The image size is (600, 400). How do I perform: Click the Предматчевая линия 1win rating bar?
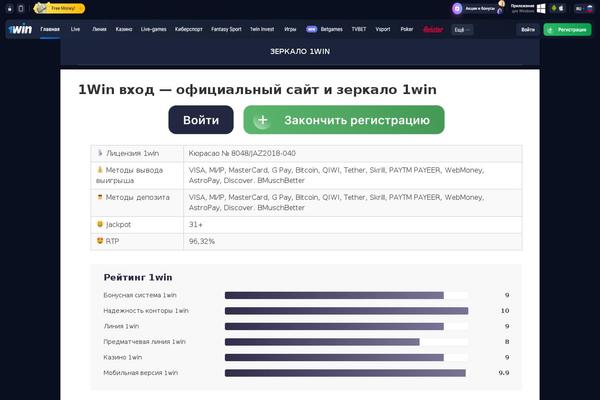346,342
